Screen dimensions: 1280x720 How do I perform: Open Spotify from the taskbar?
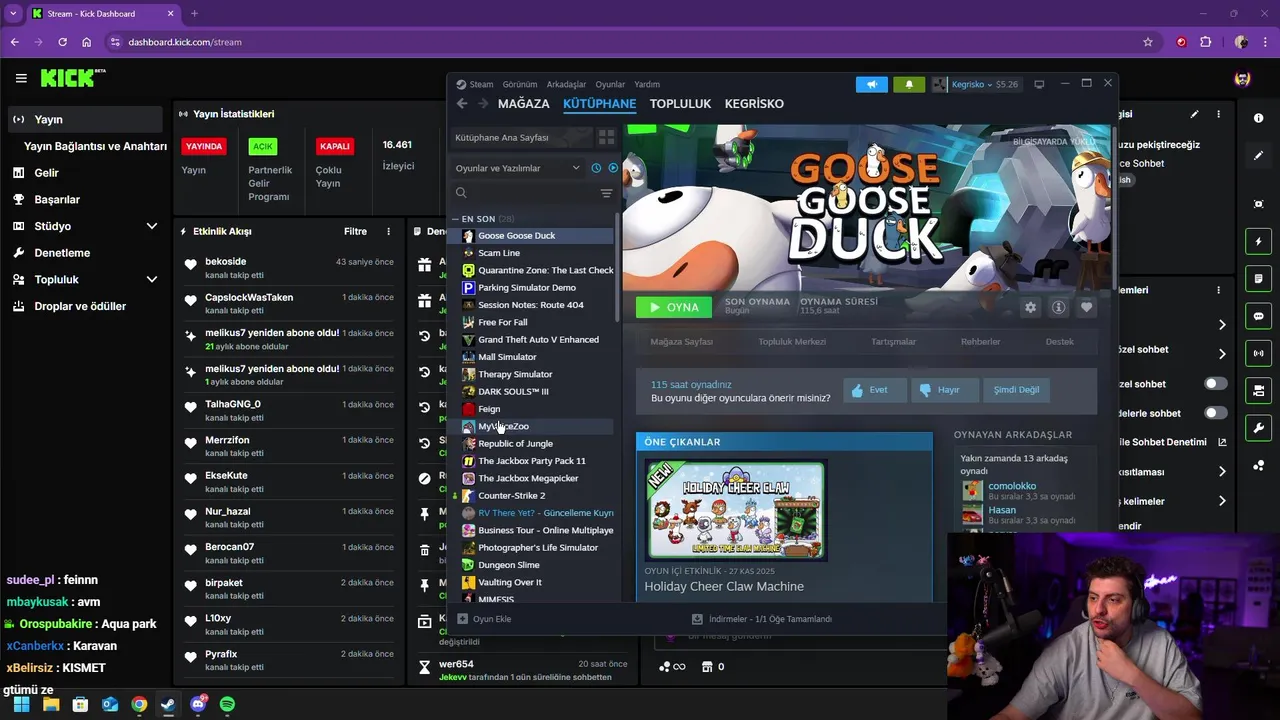tap(227, 704)
